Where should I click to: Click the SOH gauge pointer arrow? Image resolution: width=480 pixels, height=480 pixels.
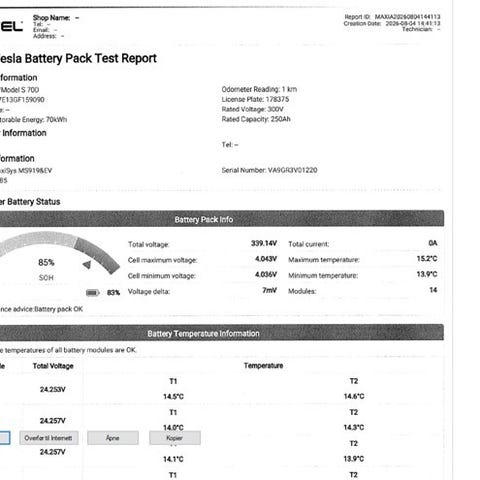(87, 265)
